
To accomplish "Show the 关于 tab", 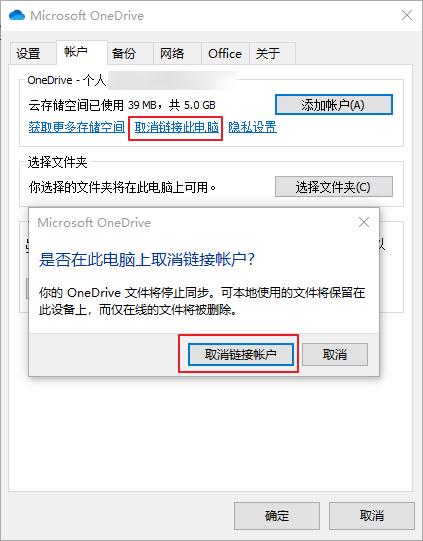I will [x=267, y=54].
